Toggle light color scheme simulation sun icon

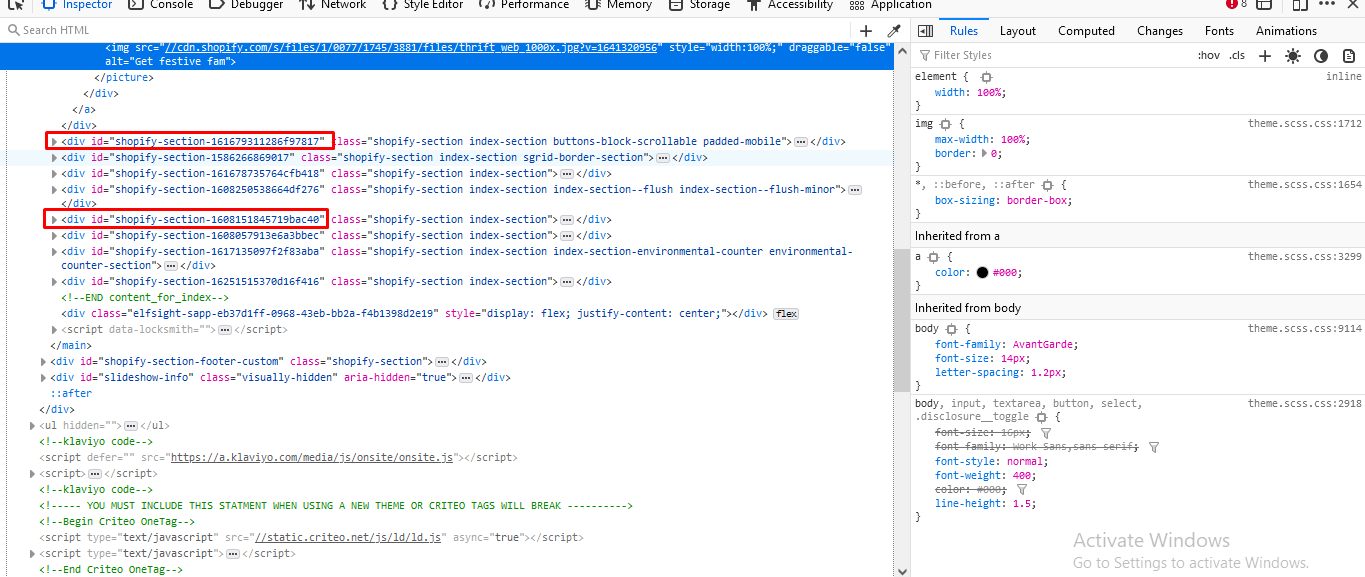click(x=1293, y=56)
